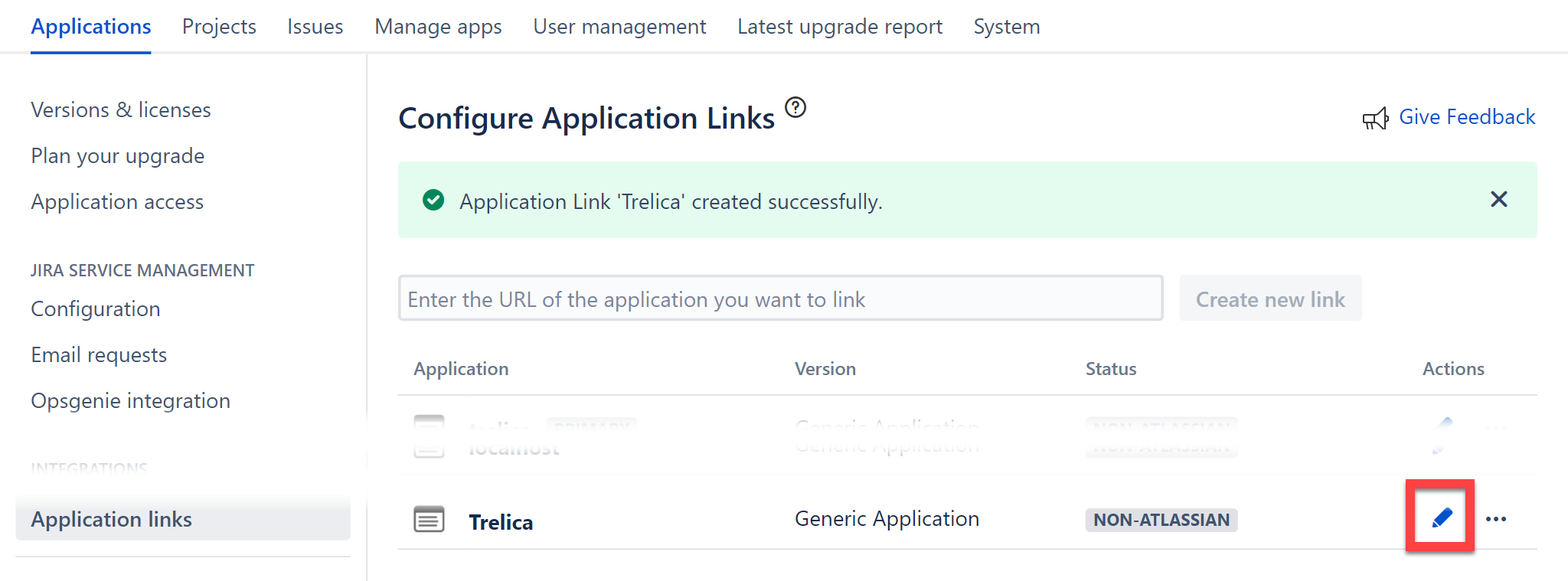Screen dimensions: 1568x581
Task: Click the 'Trelica created successfully' message text
Action: [x=671, y=201]
